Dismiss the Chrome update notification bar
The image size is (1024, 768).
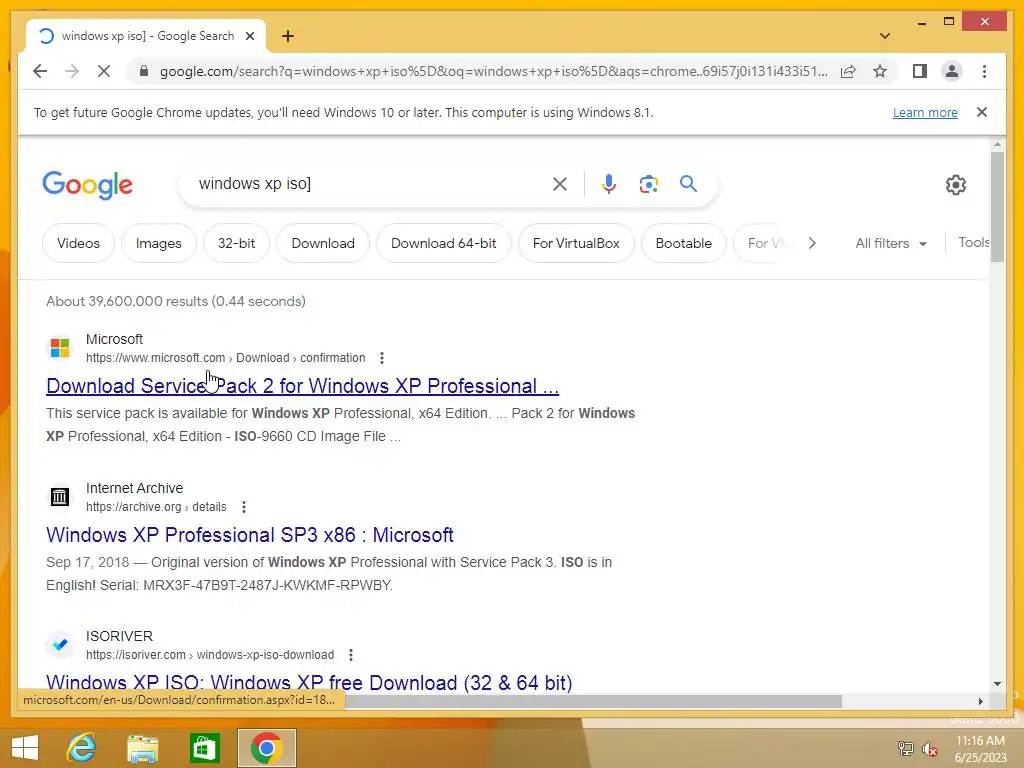[x=982, y=112]
